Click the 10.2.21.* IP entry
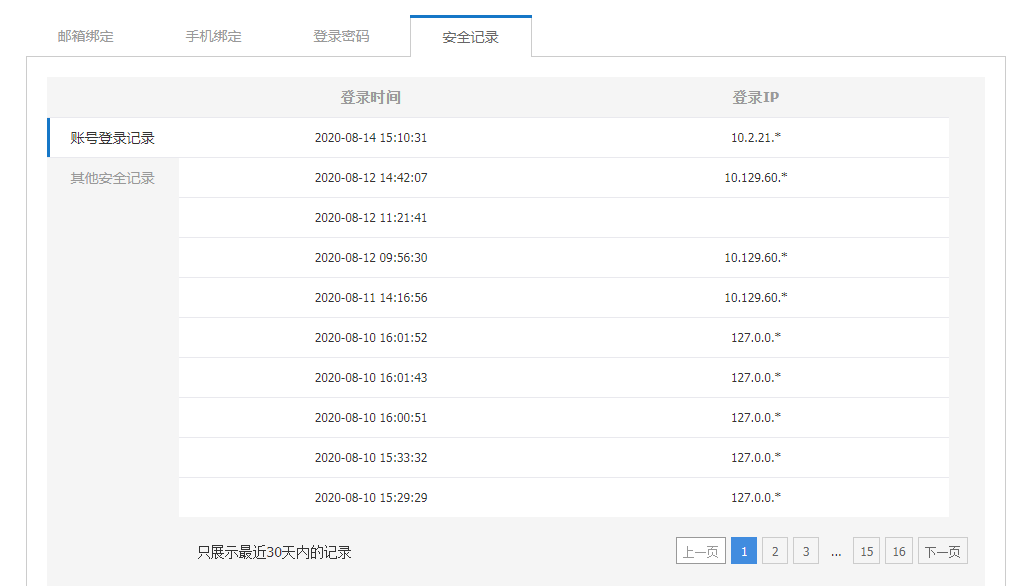This screenshot has height=586, width=1030. click(755, 138)
